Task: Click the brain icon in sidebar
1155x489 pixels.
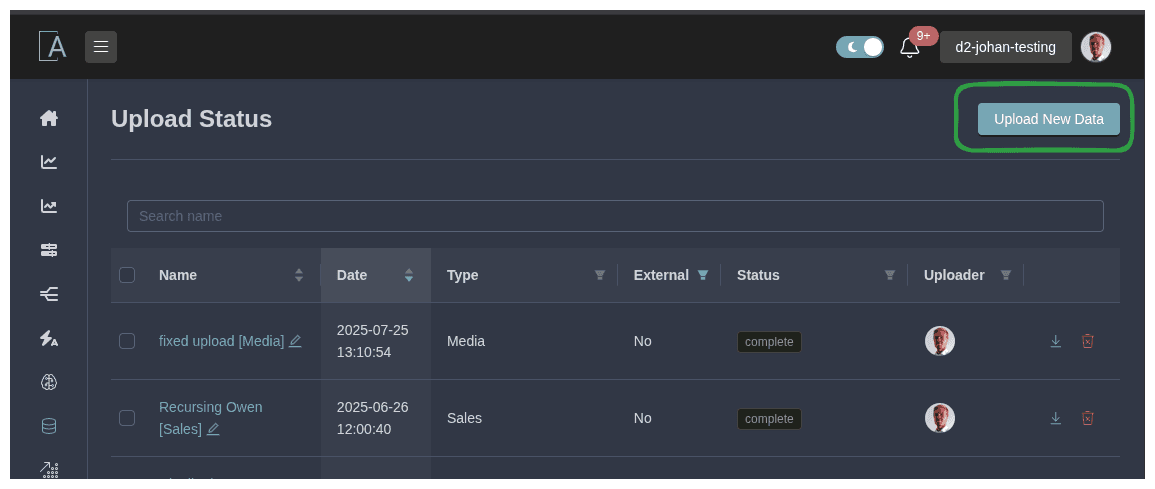Action: tap(49, 382)
